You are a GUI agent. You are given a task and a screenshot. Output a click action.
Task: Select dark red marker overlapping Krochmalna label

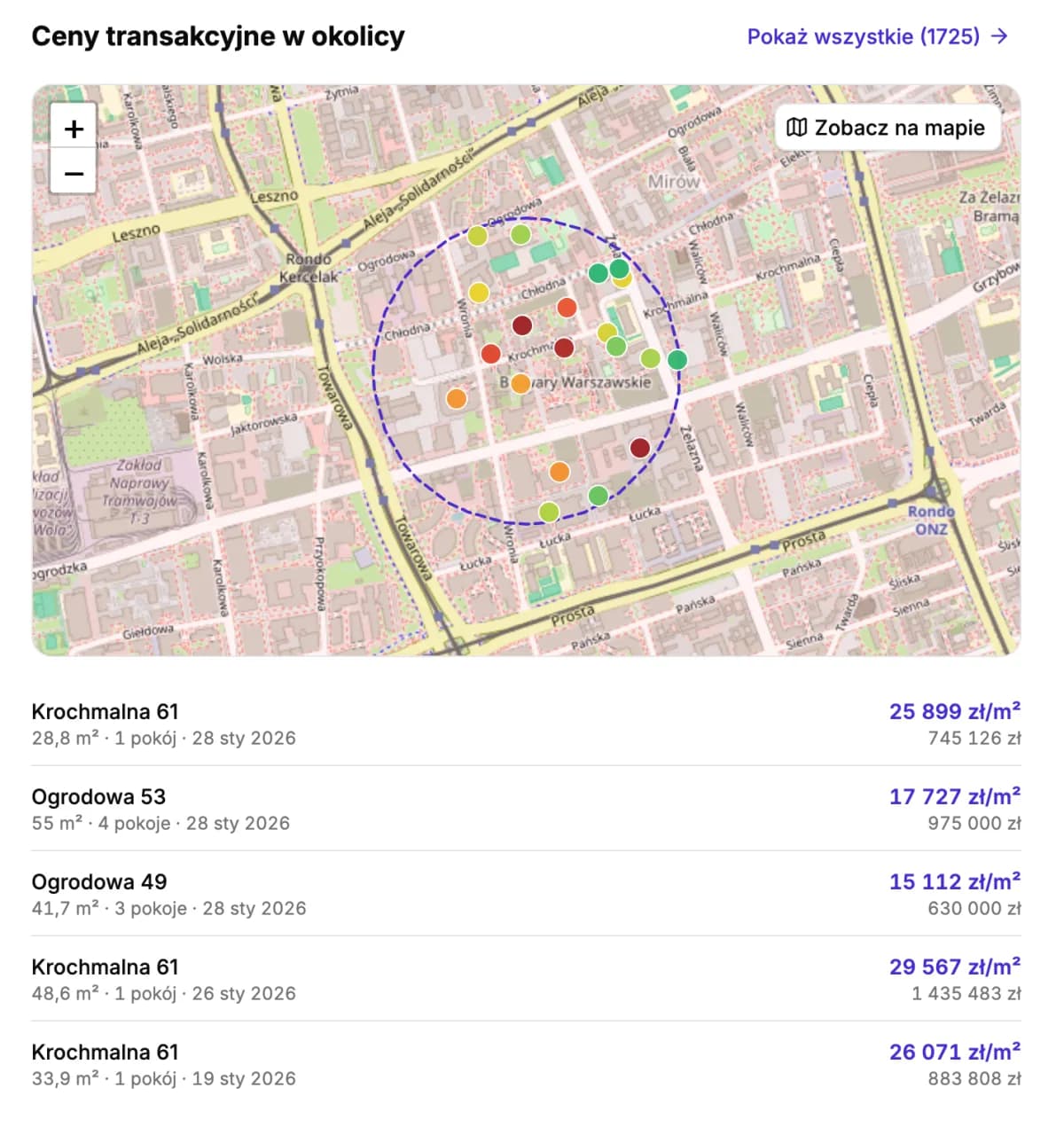point(564,347)
